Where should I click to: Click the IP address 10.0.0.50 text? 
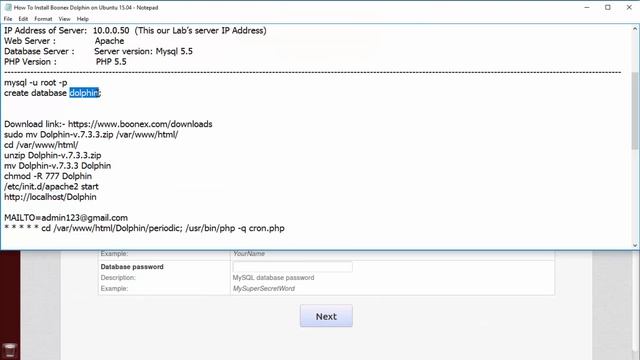tap(111, 31)
